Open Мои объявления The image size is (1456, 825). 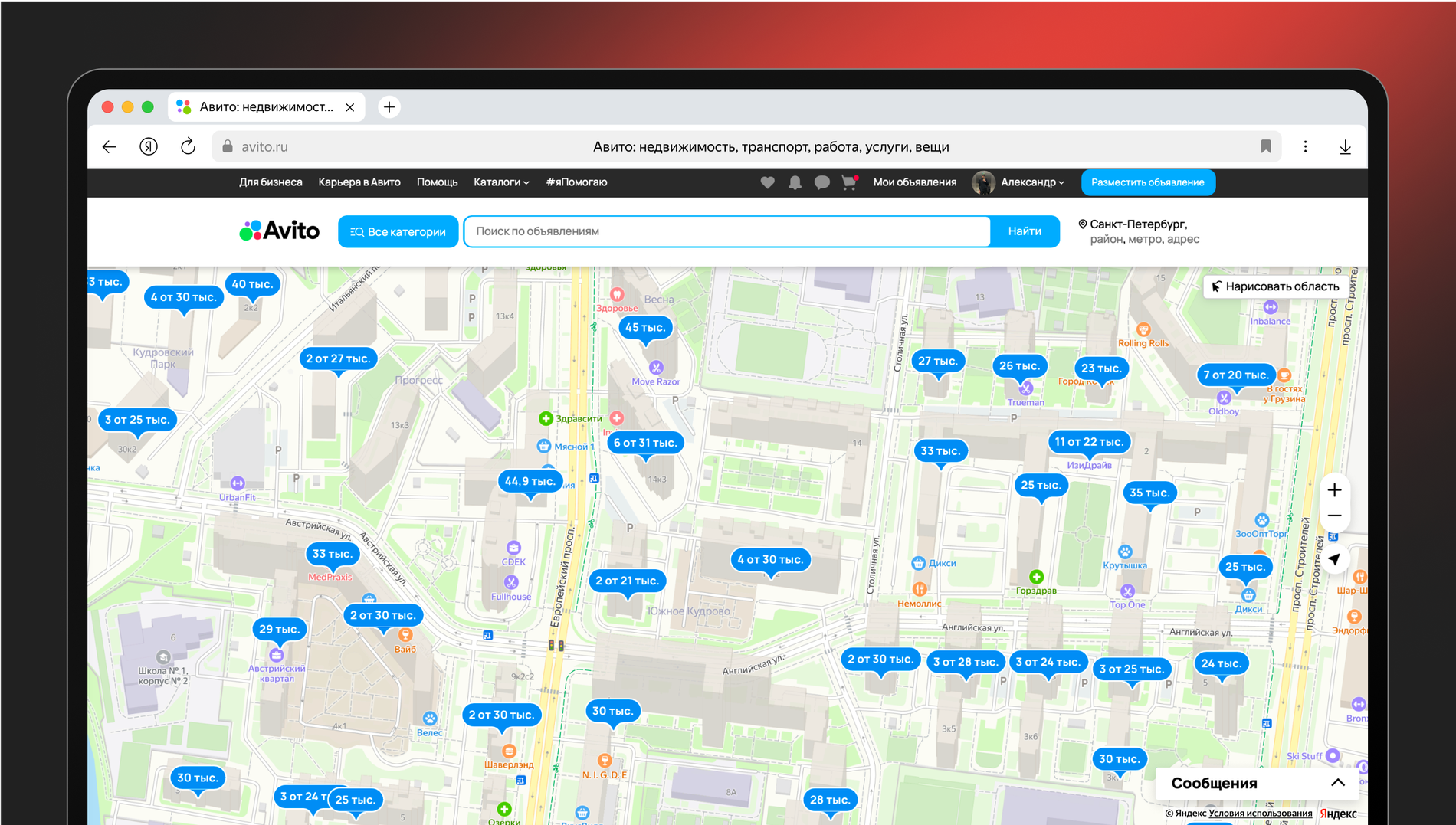point(914,182)
